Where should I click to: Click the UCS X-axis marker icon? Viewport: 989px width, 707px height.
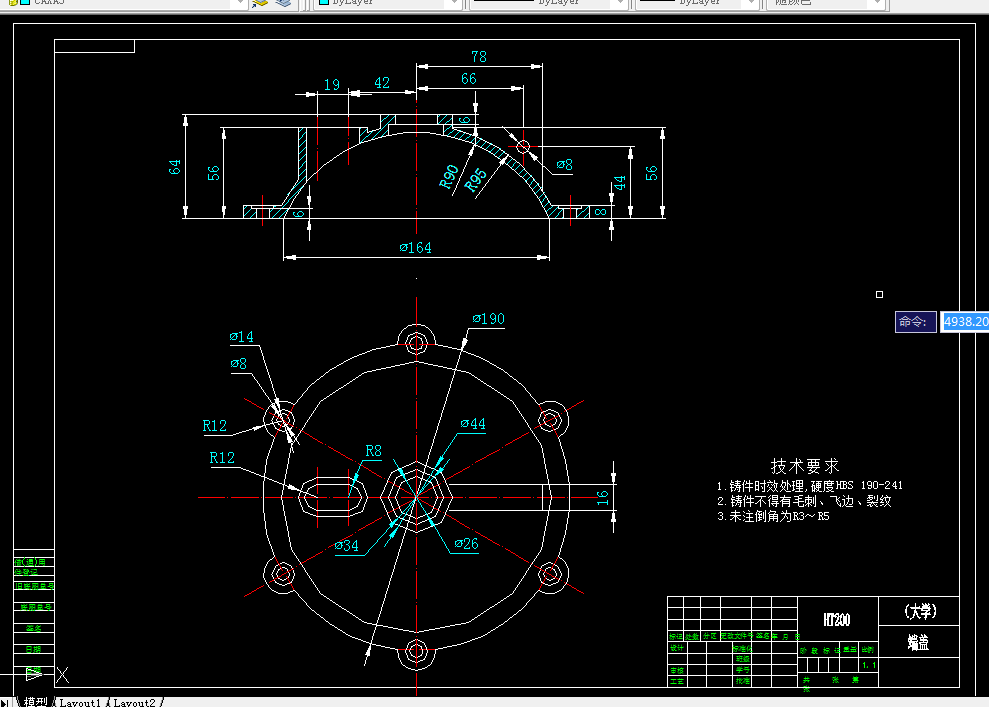tap(62, 675)
